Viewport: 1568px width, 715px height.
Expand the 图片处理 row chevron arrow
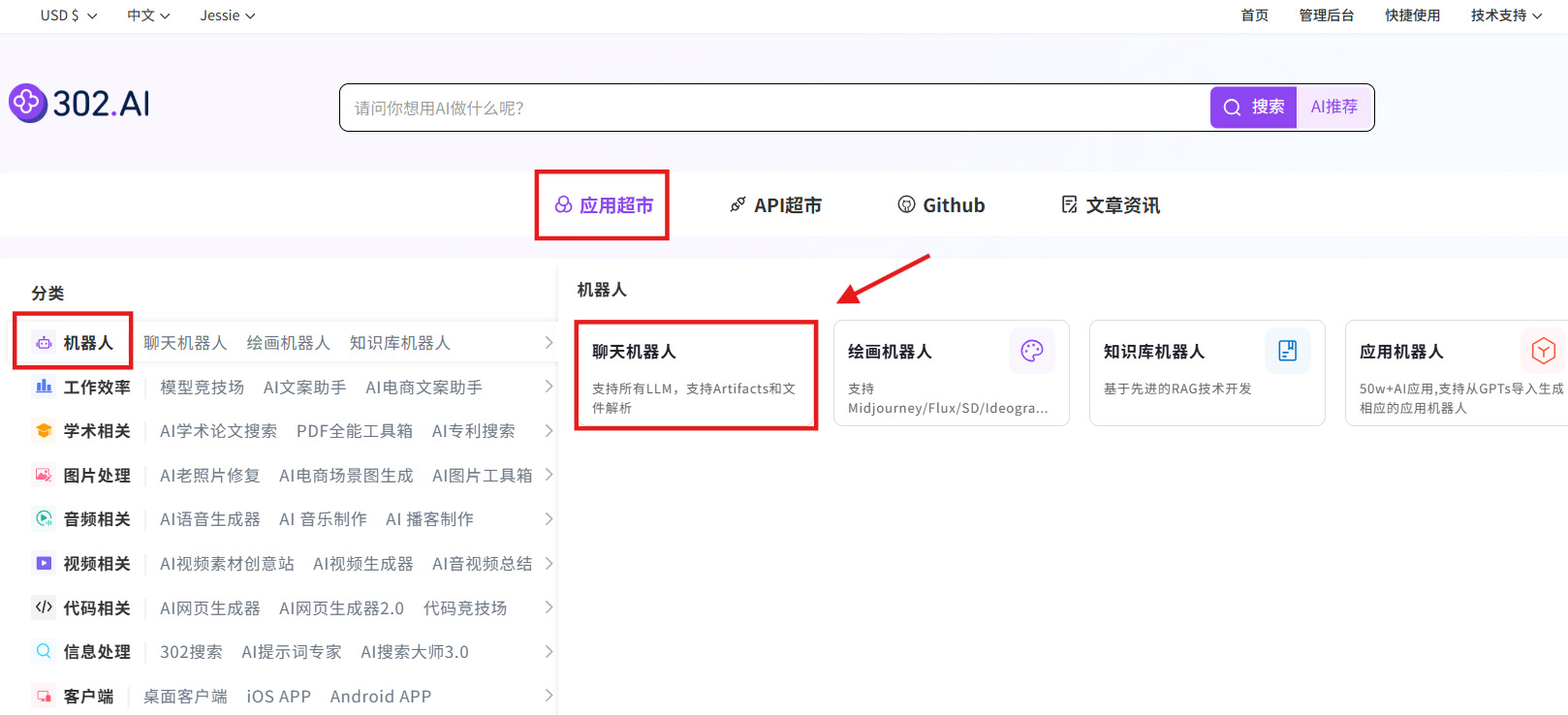click(x=549, y=475)
